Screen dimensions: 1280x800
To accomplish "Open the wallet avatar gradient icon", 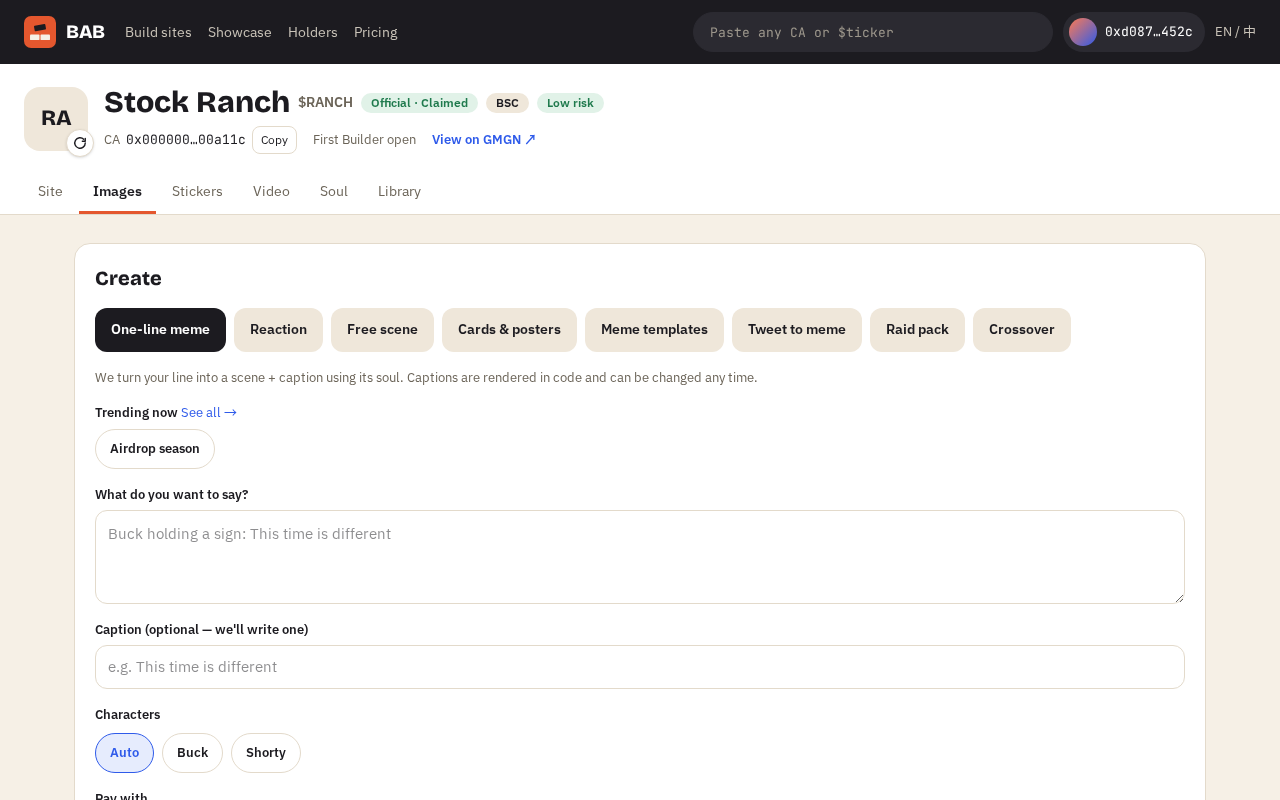I will click(1083, 32).
